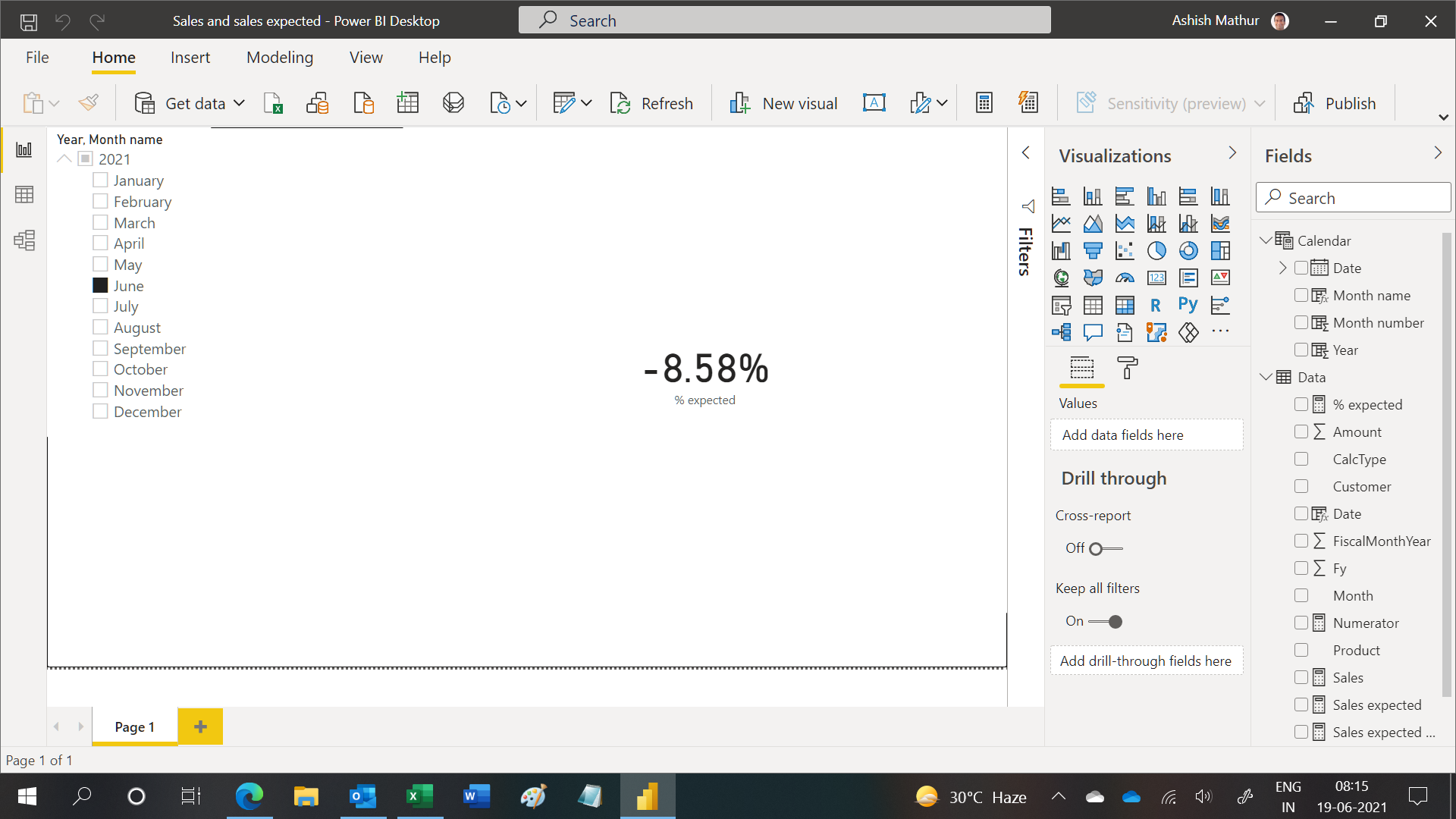This screenshot has height=819, width=1456.
Task: Click the title bar Search box
Action: (785, 20)
